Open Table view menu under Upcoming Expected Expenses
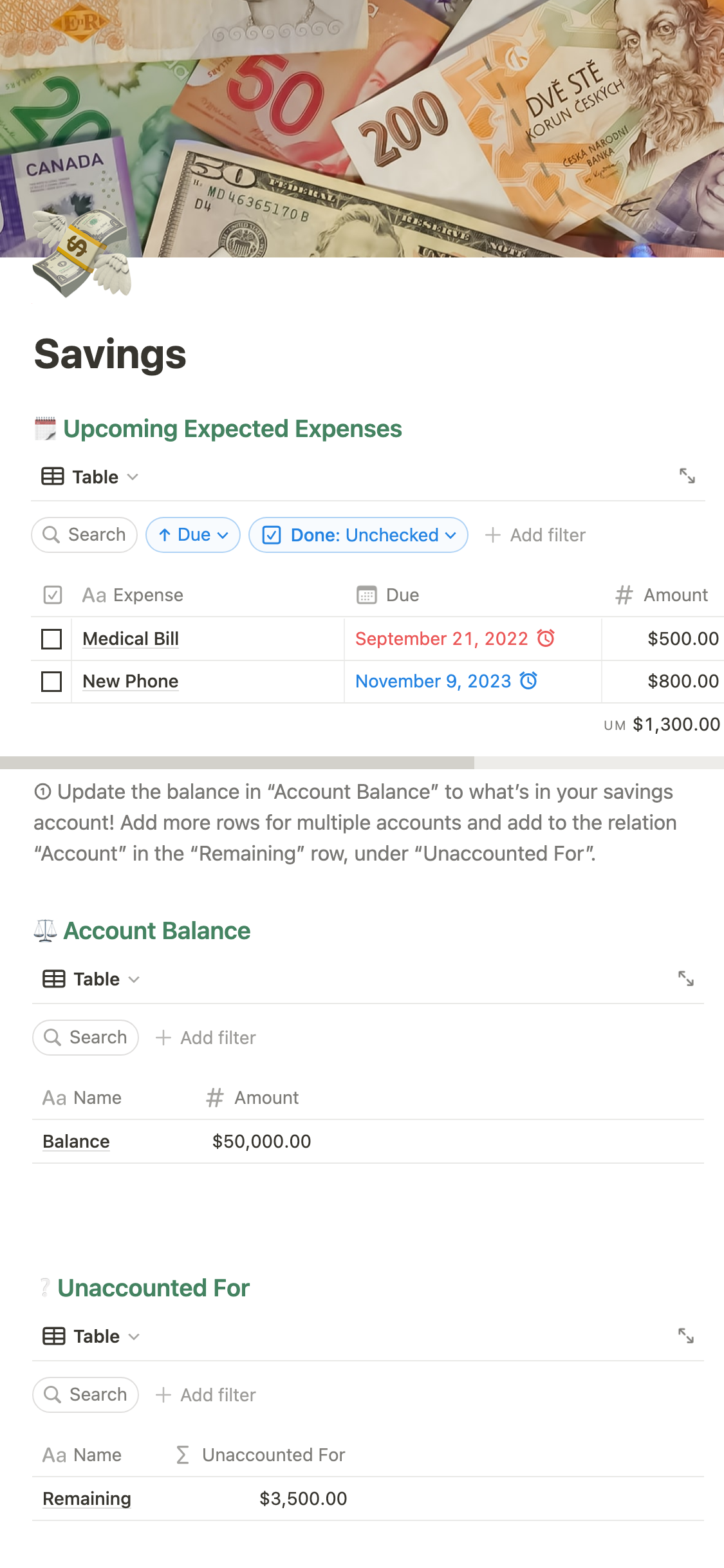The height and width of the screenshot is (1568, 724). (x=90, y=477)
